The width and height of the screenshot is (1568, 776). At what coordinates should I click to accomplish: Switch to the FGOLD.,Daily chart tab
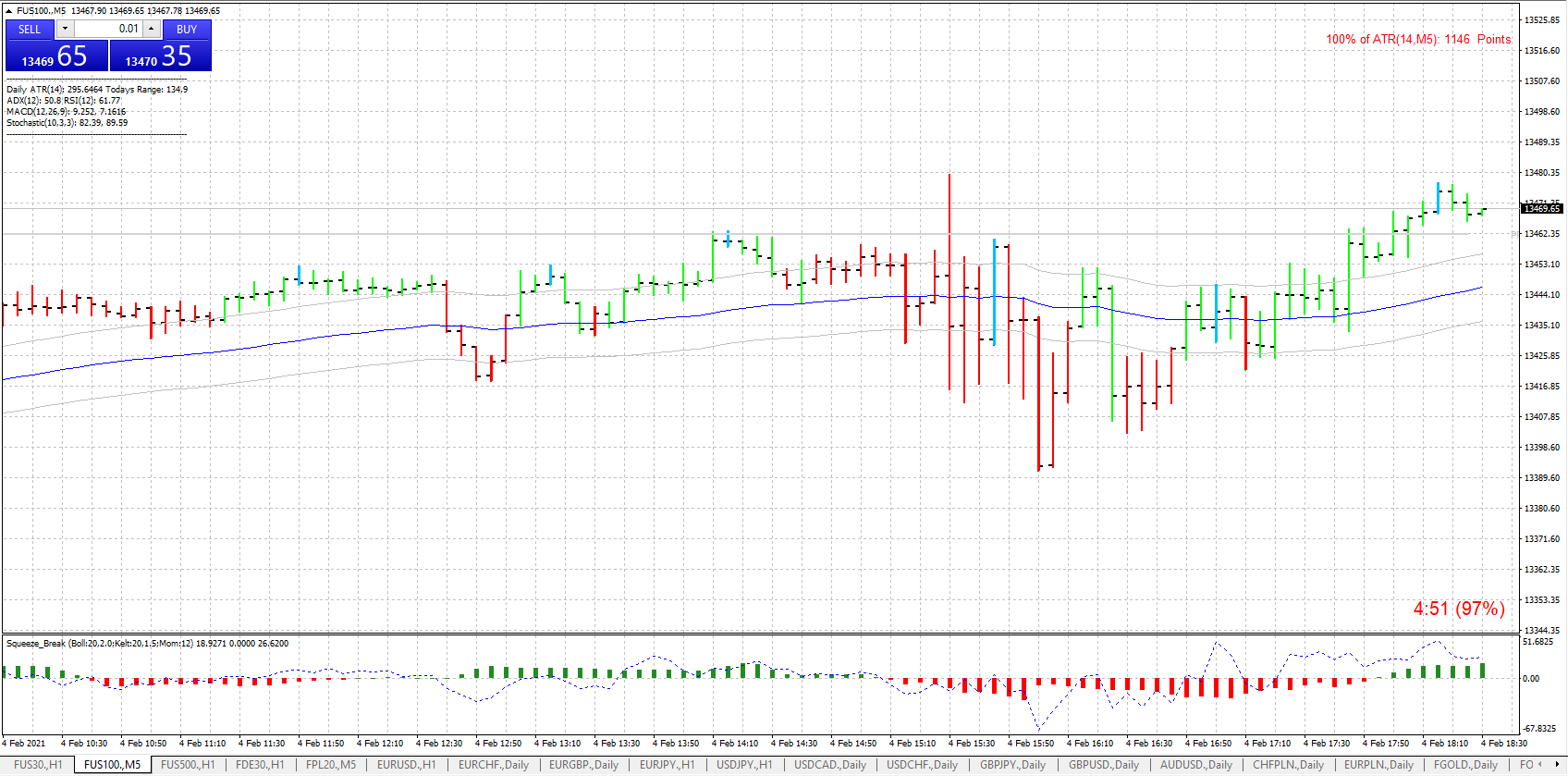(1465, 765)
